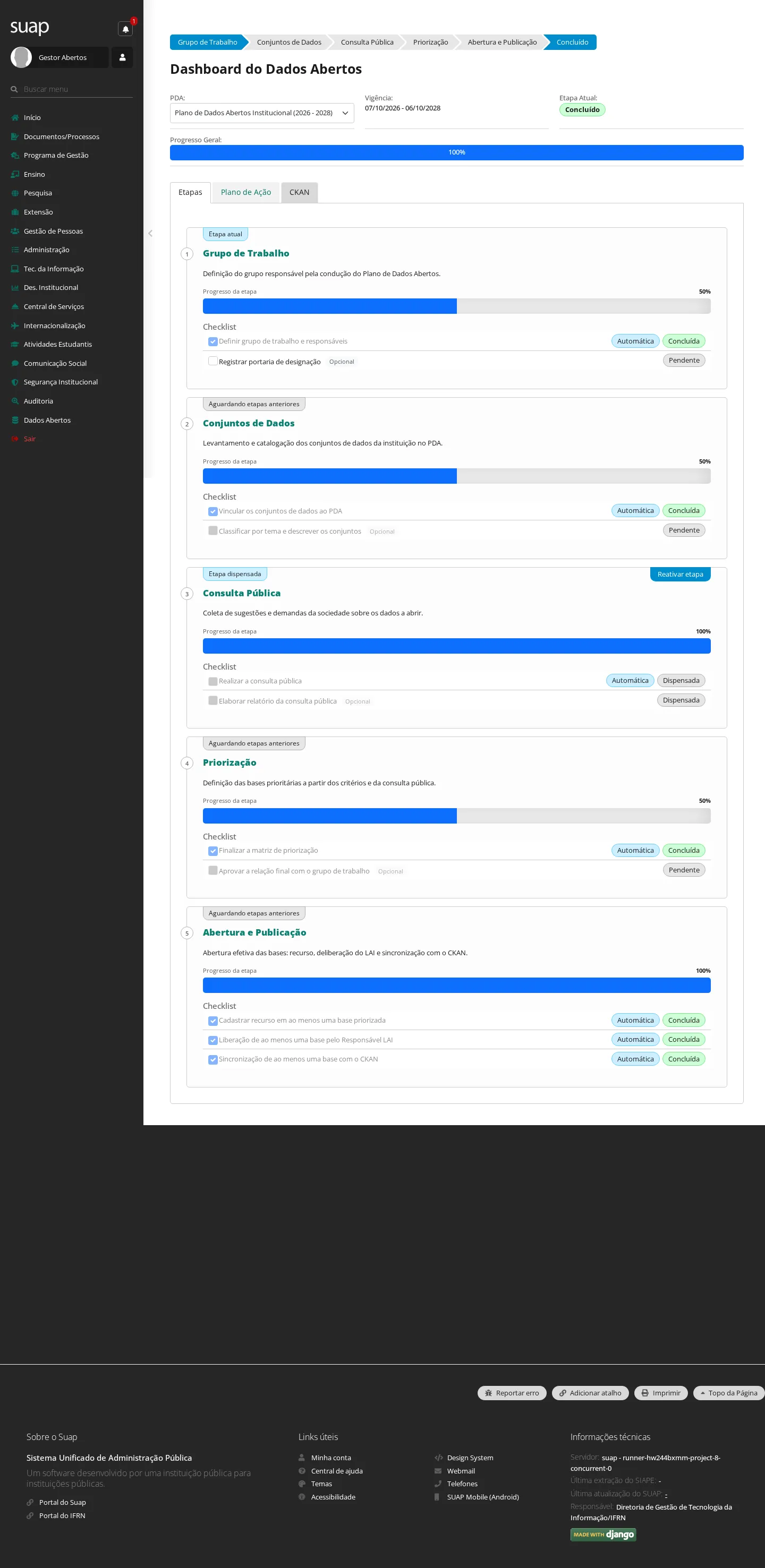This screenshot has width=765, height=1568.
Task: Click Topo da Página button
Action: click(x=728, y=1393)
